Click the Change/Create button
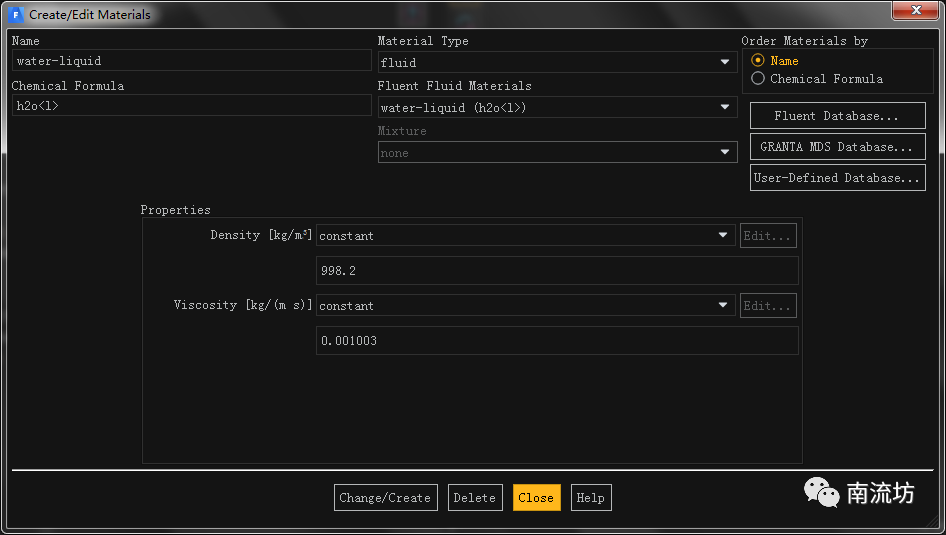Viewport: 946px width, 535px height. 386,498
